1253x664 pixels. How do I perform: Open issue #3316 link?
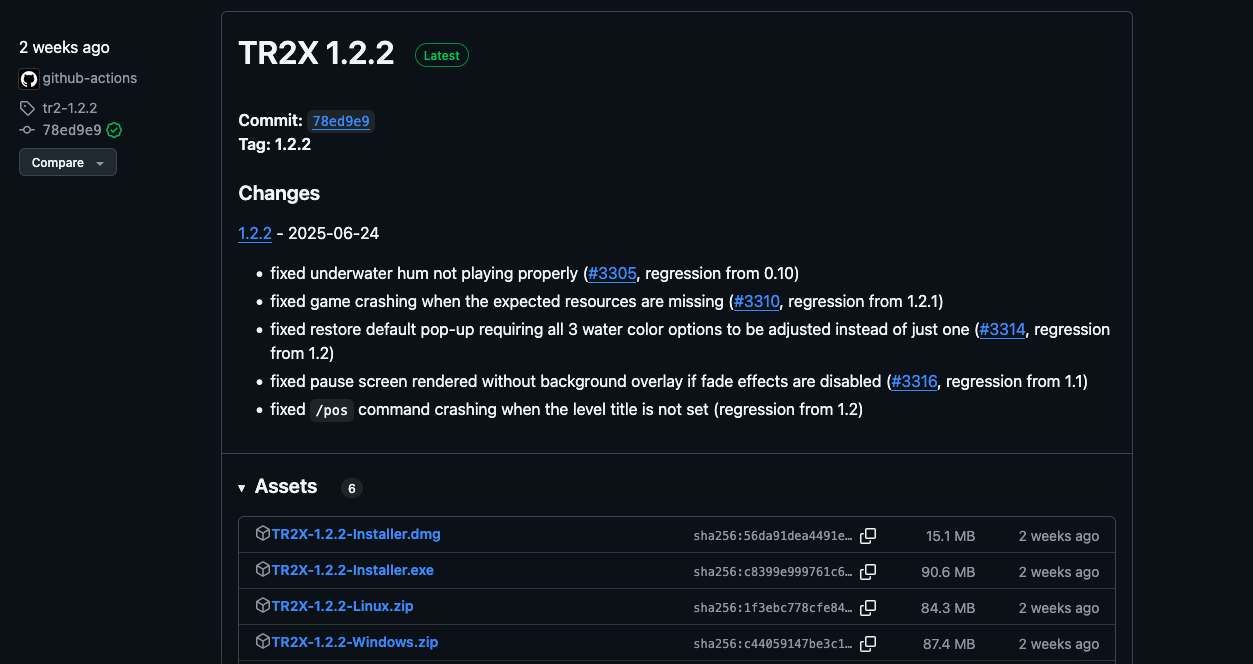click(x=914, y=381)
